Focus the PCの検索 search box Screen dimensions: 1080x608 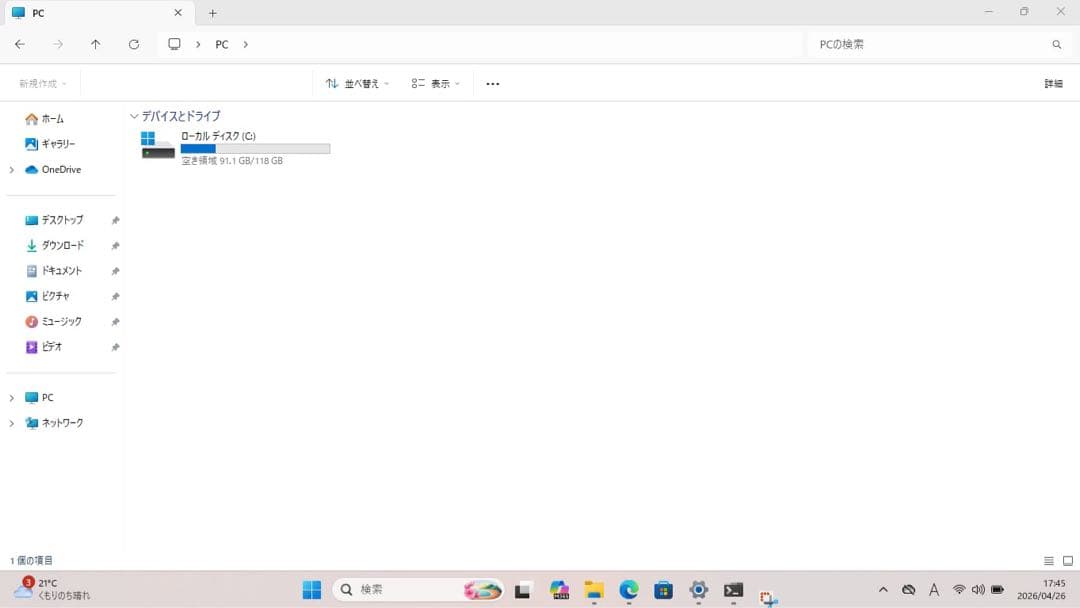tap(939, 44)
